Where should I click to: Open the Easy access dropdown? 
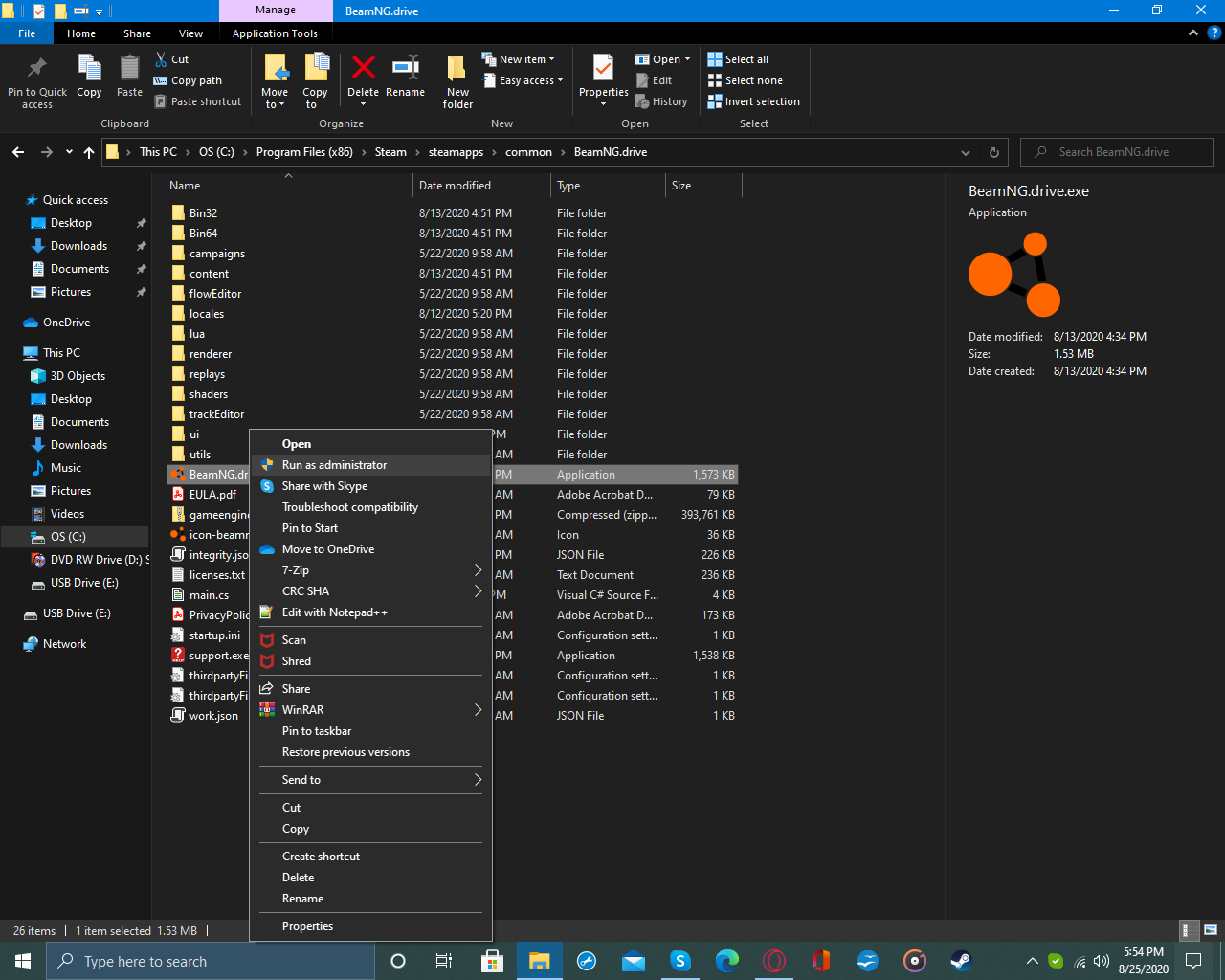coord(522,80)
